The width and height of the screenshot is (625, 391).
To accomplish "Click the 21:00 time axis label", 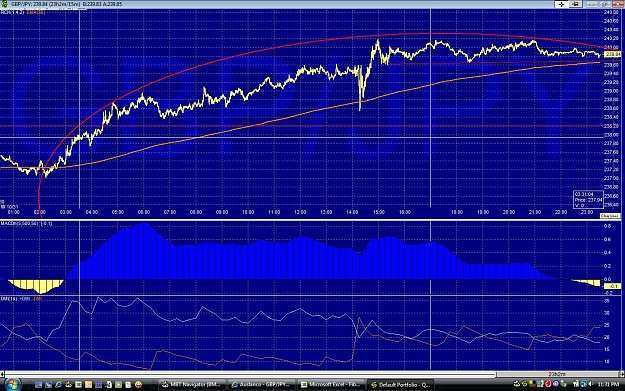I will (x=535, y=212).
